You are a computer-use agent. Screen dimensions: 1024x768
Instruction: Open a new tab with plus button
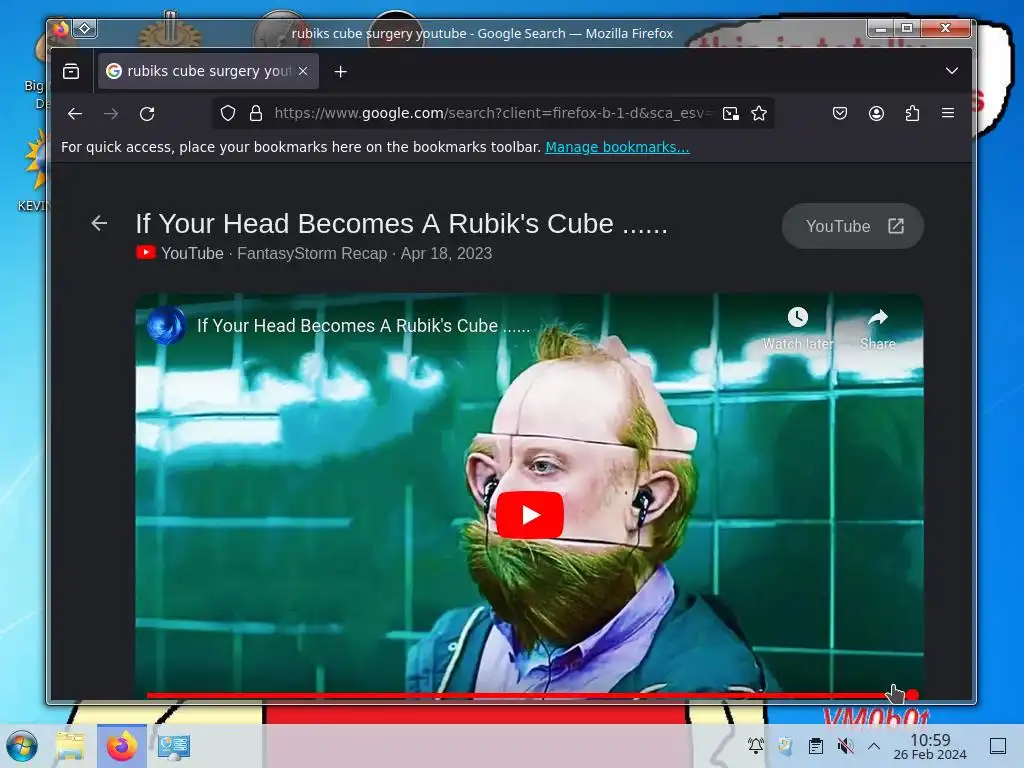point(340,72)
